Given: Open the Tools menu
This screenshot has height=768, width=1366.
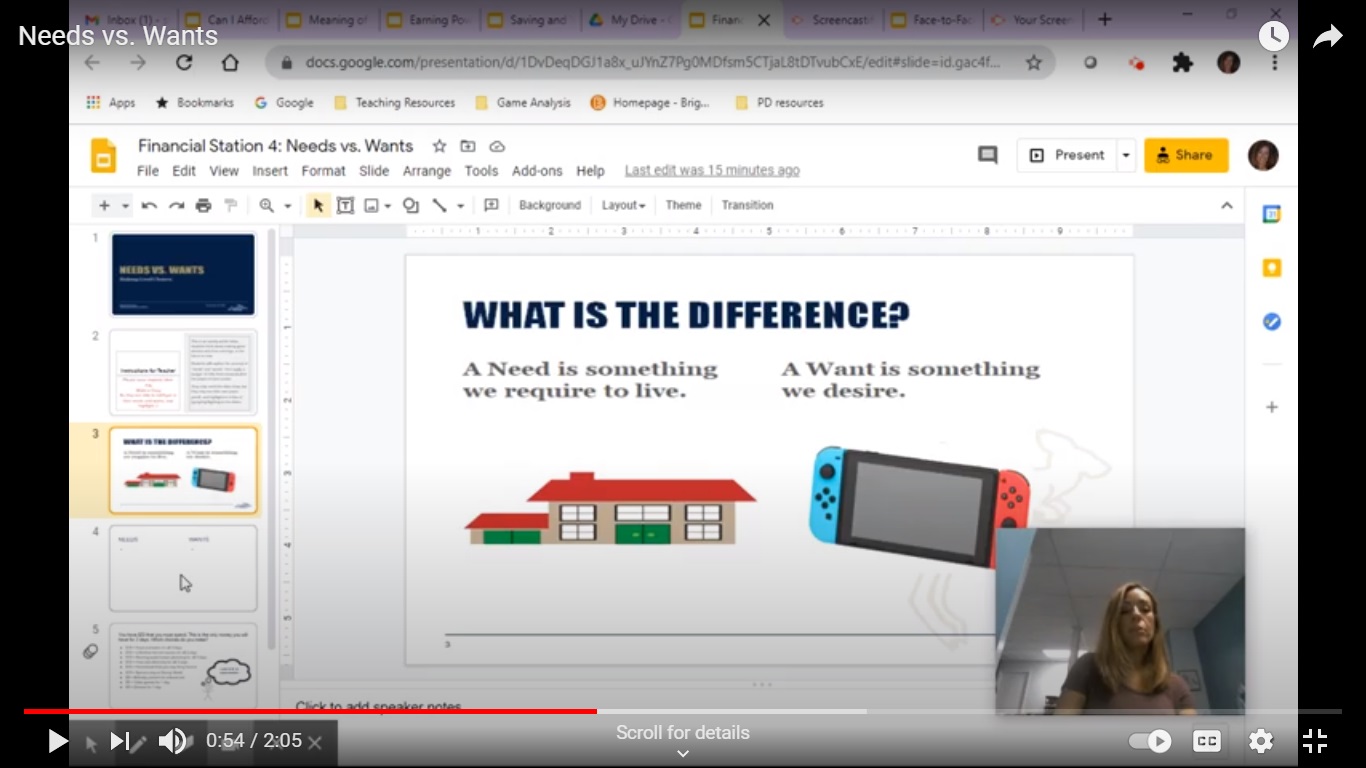Looking at the screenshot, I should coord(481,171).
